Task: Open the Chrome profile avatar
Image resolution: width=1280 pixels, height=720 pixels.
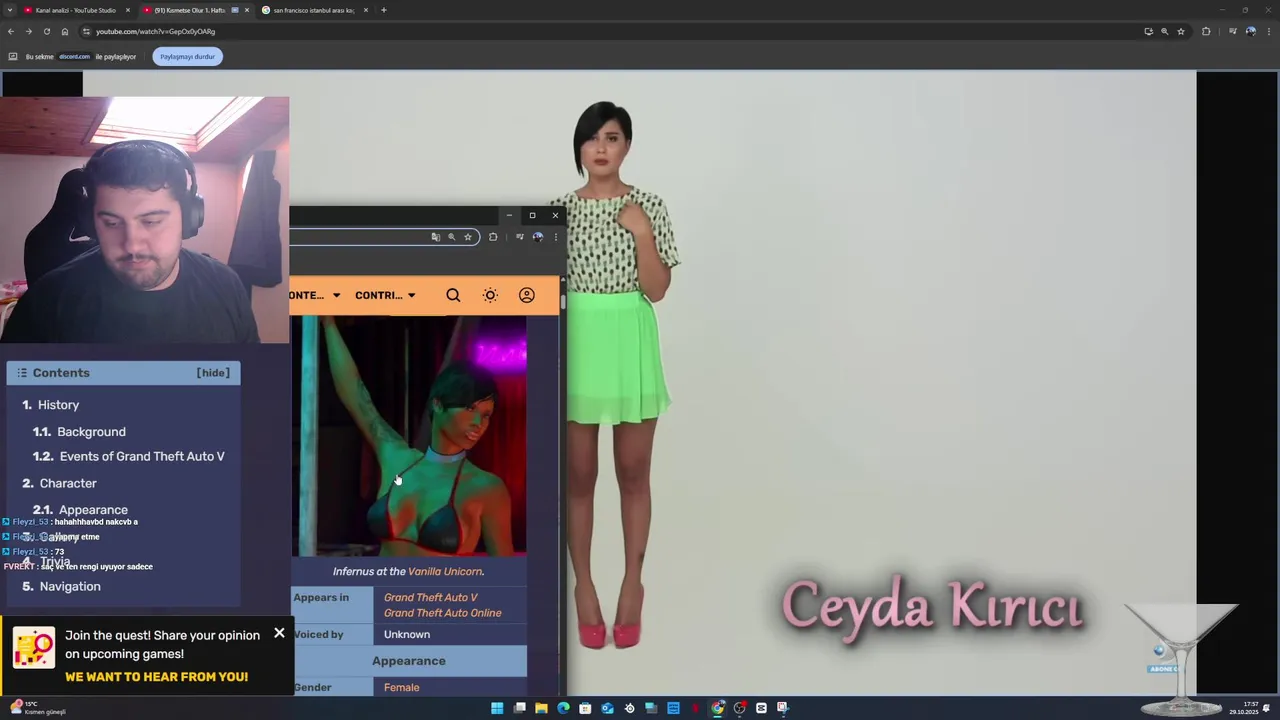Action: (1250, 31)
